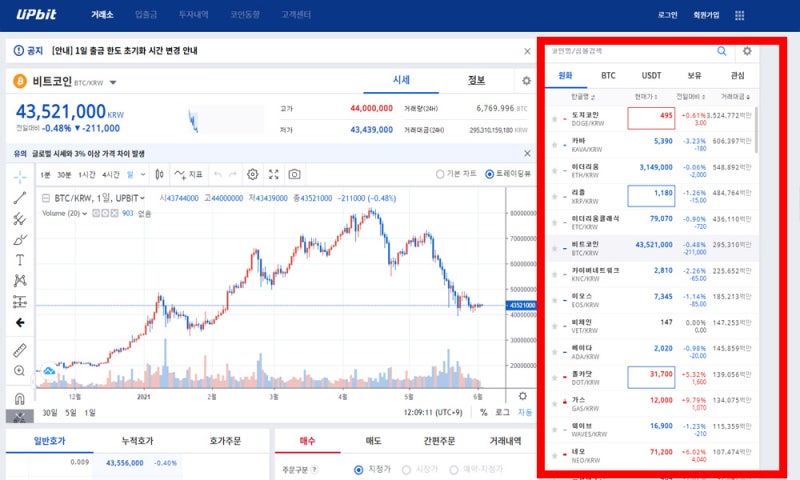Open settings gear beside the 정보 tab

(526, 81)
